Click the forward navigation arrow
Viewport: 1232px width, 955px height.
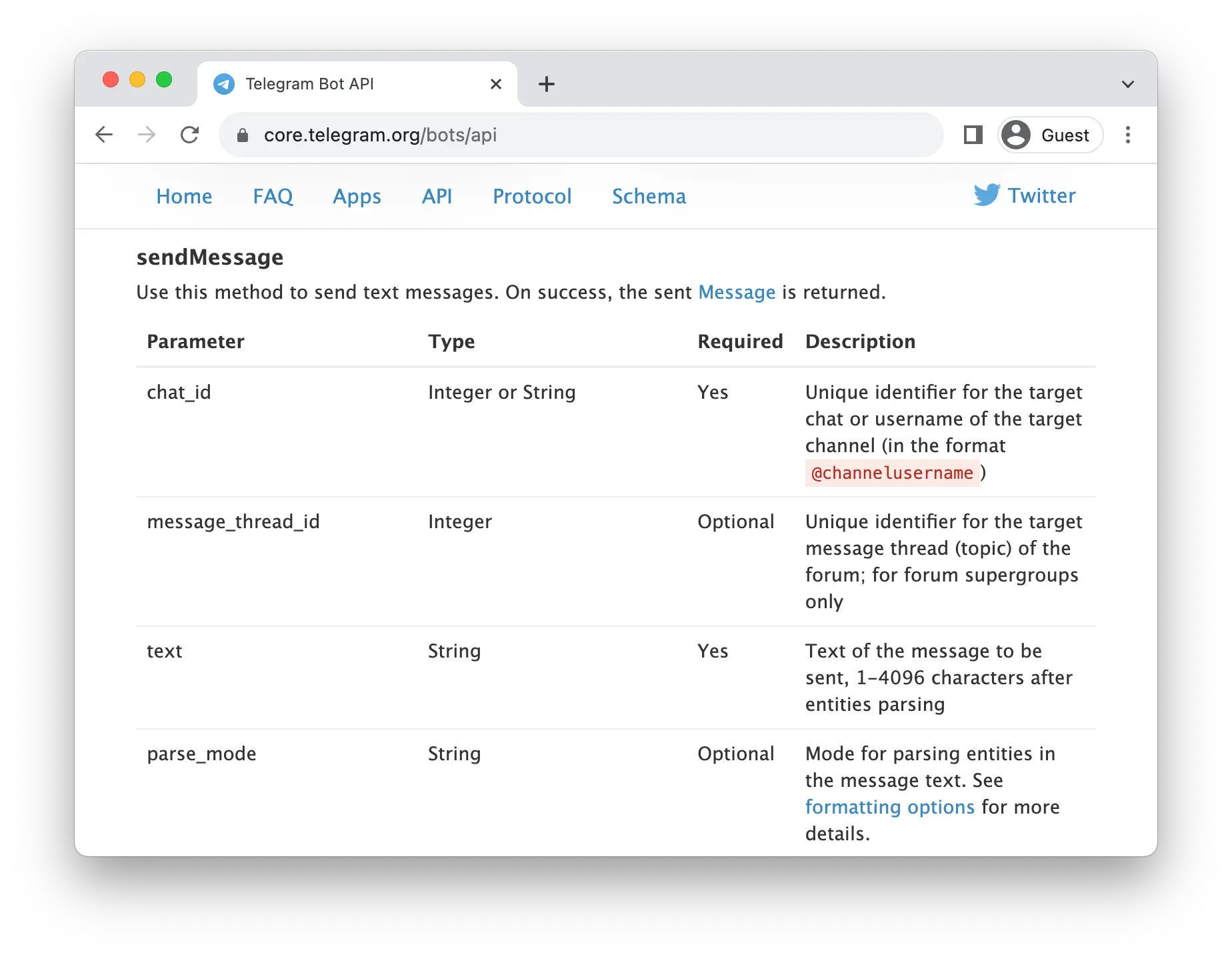click(x=147, y=135)
